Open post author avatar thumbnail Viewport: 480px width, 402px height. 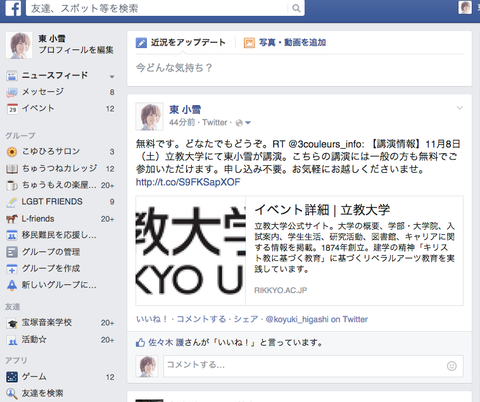pyautogui.click(x=149, y=116)
